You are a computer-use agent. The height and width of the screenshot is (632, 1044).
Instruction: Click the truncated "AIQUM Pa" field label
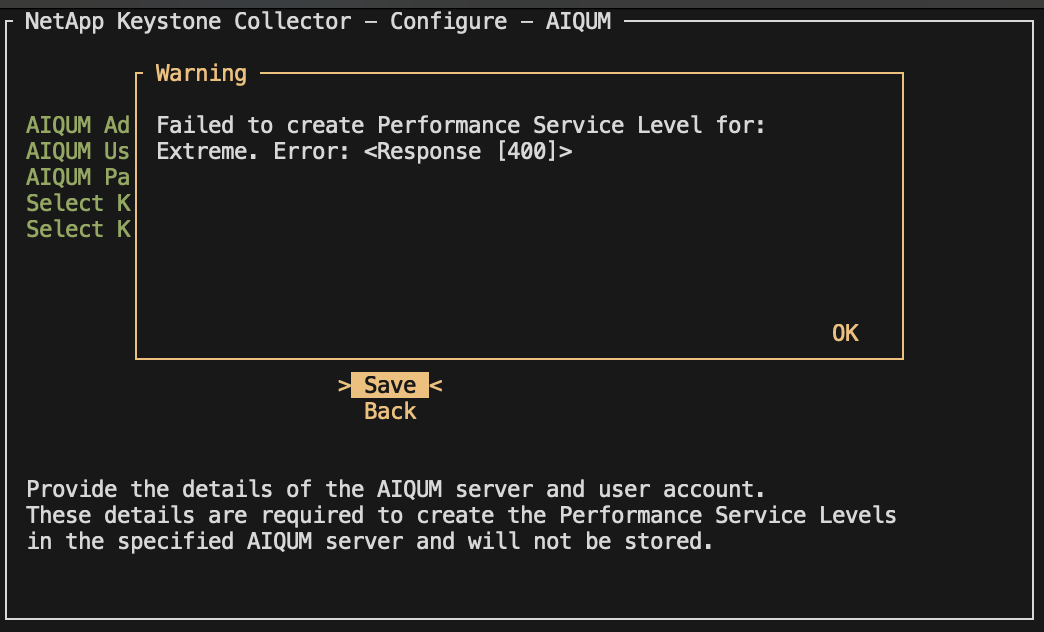tap(78, 177)
